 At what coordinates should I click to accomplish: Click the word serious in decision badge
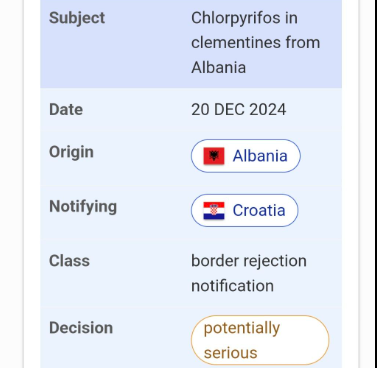[230, 353]
